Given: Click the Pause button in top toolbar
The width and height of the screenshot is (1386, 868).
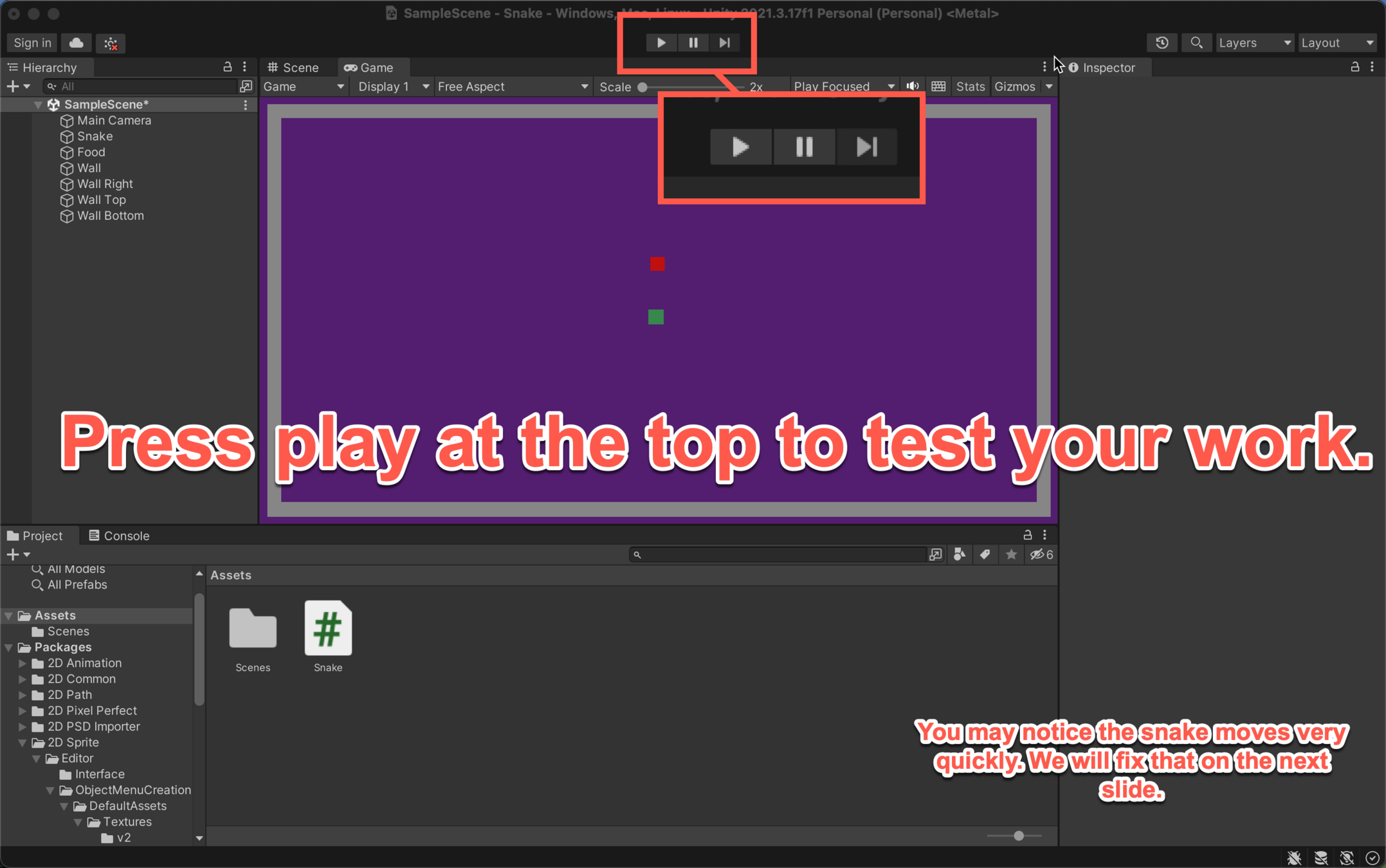Looking at the screenshot, I should click(693, 42).
